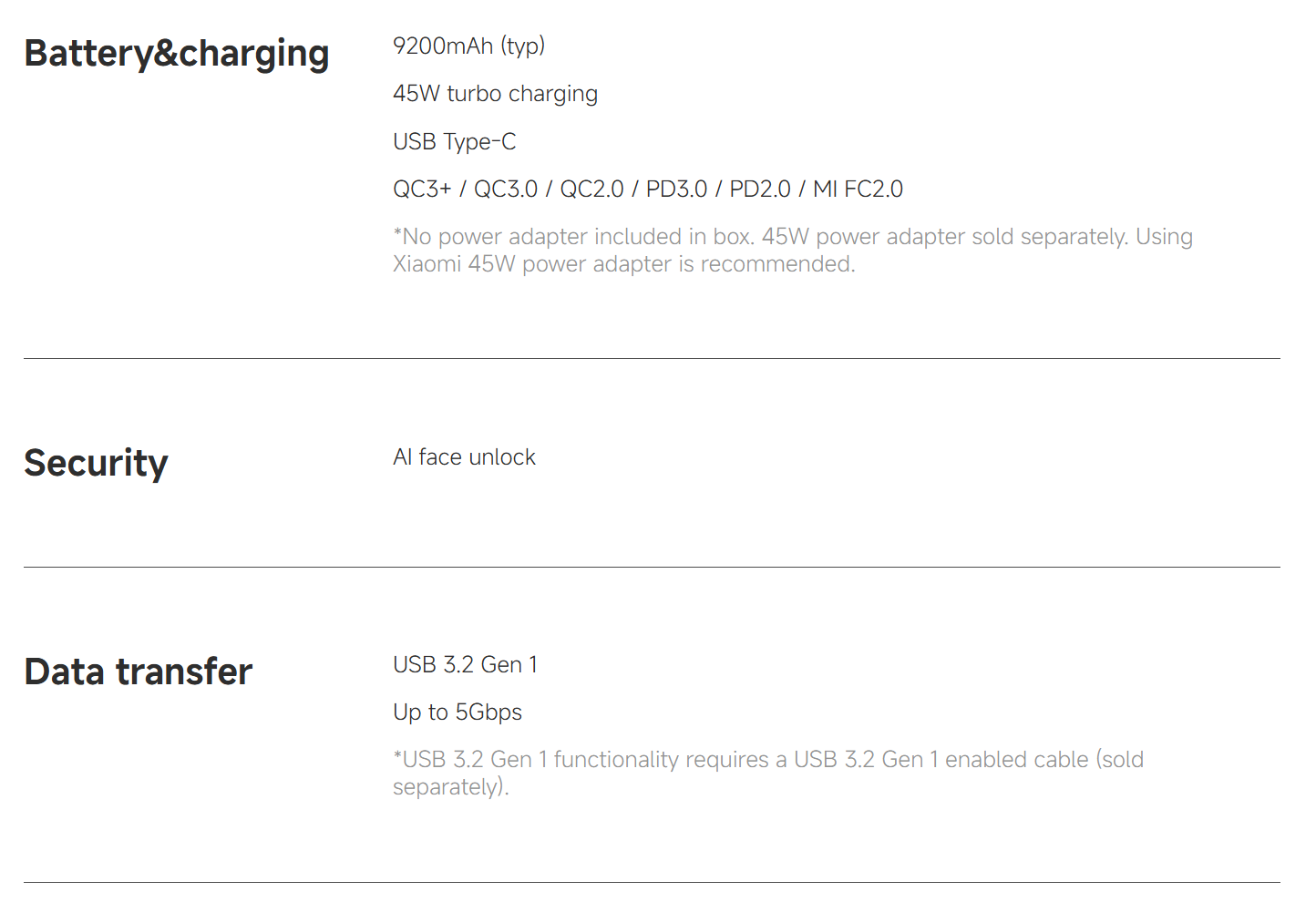Click the 45W turbo charging line
Screen dimensions: 1316x902
[x=495, y=94]
